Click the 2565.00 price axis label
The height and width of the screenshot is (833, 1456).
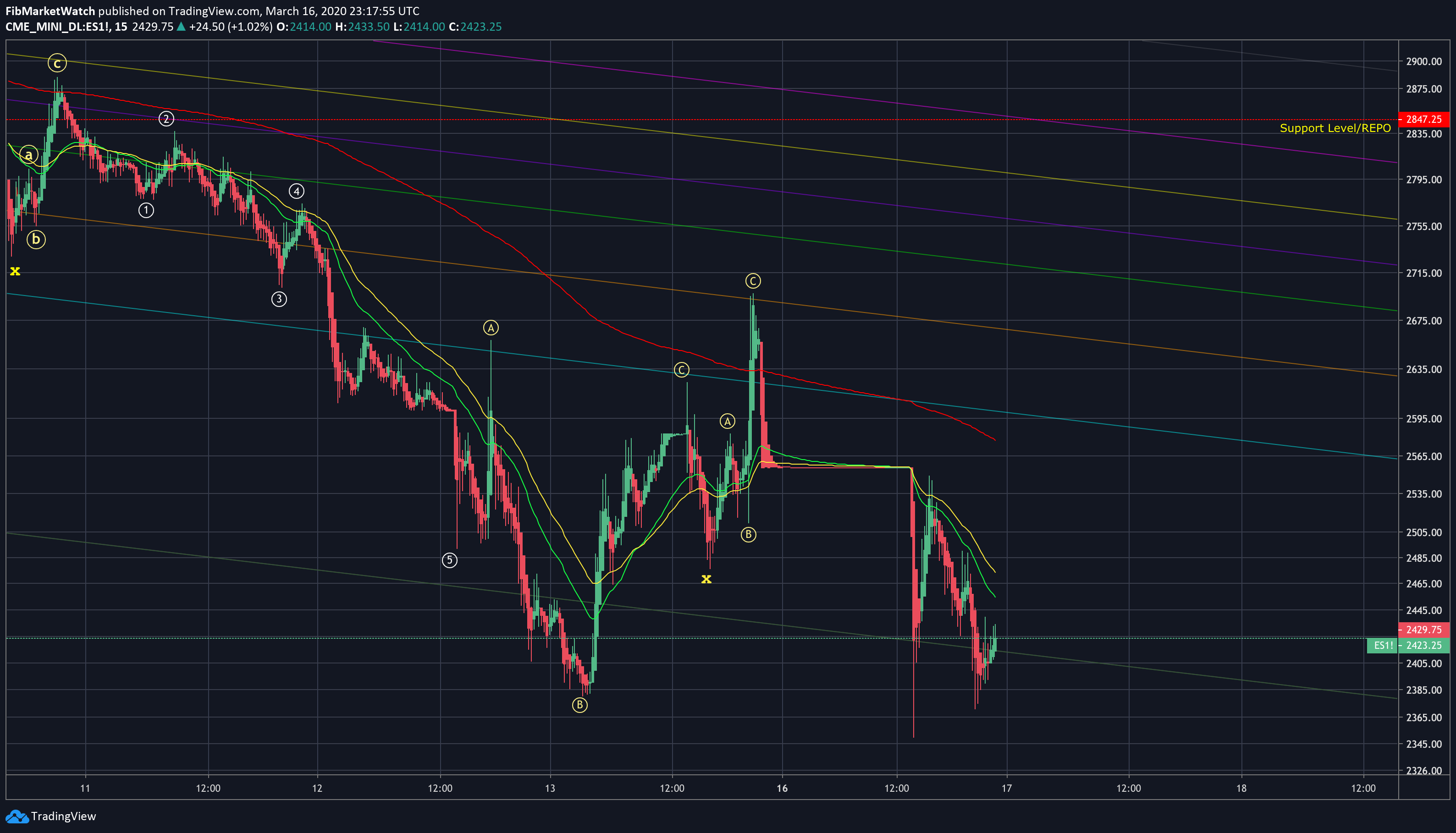(1424, 456)
